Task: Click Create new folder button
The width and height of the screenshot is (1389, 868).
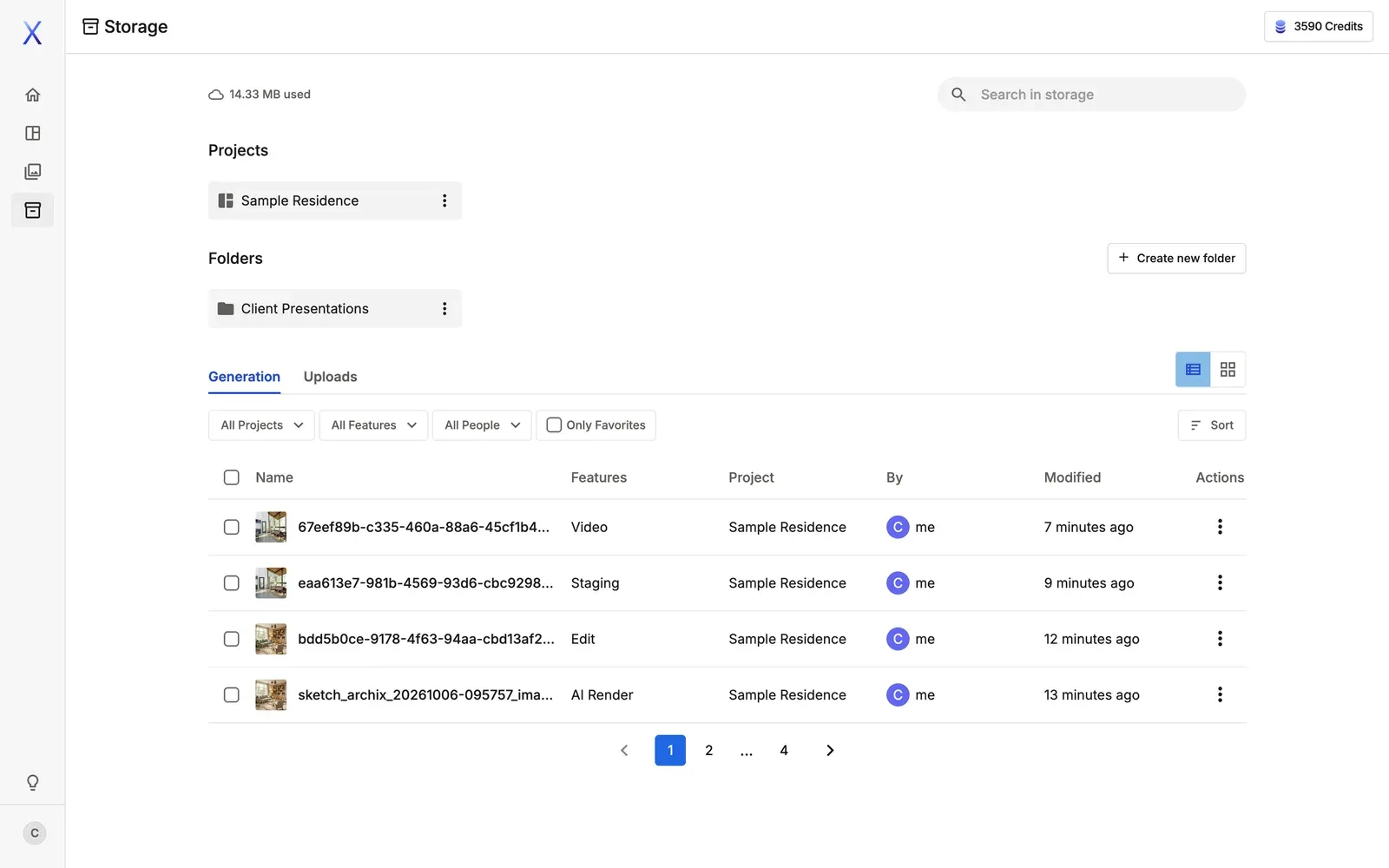Action: pos(1176,258)
